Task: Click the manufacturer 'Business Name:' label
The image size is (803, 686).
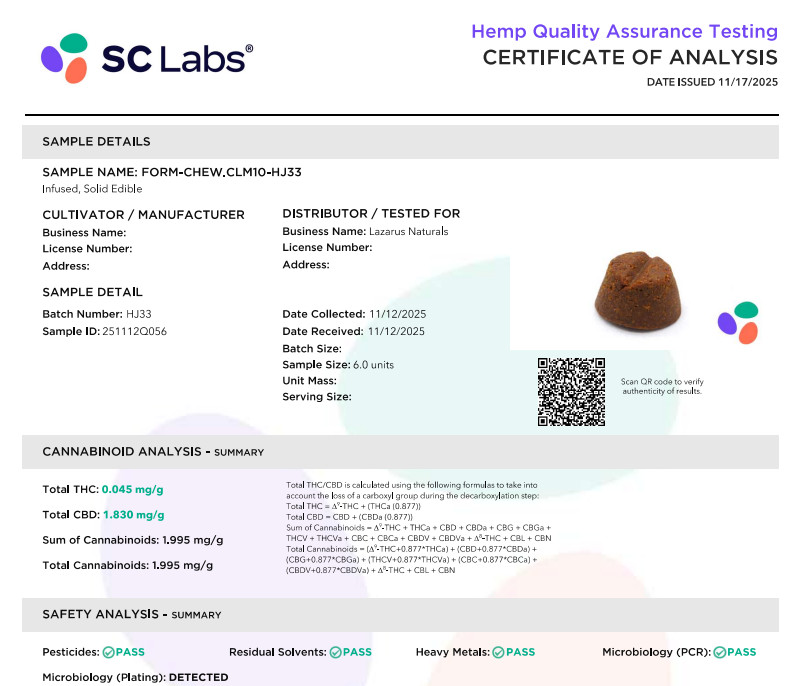Action: 84,232
